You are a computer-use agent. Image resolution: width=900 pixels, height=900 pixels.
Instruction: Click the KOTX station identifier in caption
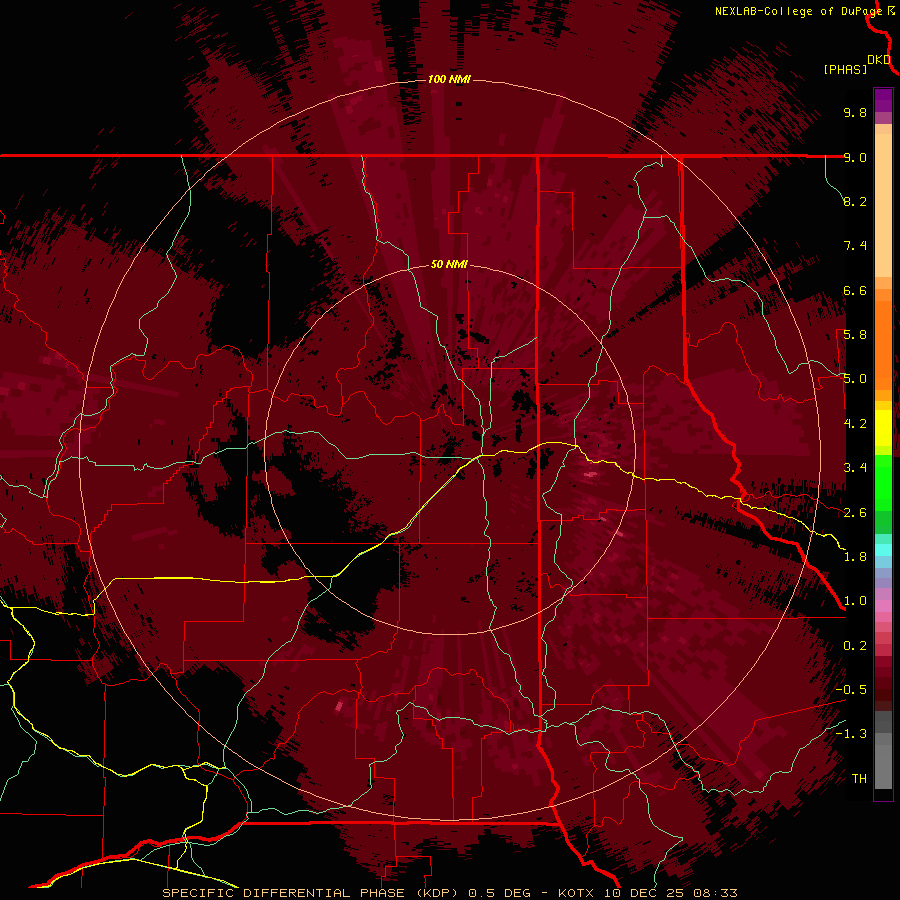577,893
